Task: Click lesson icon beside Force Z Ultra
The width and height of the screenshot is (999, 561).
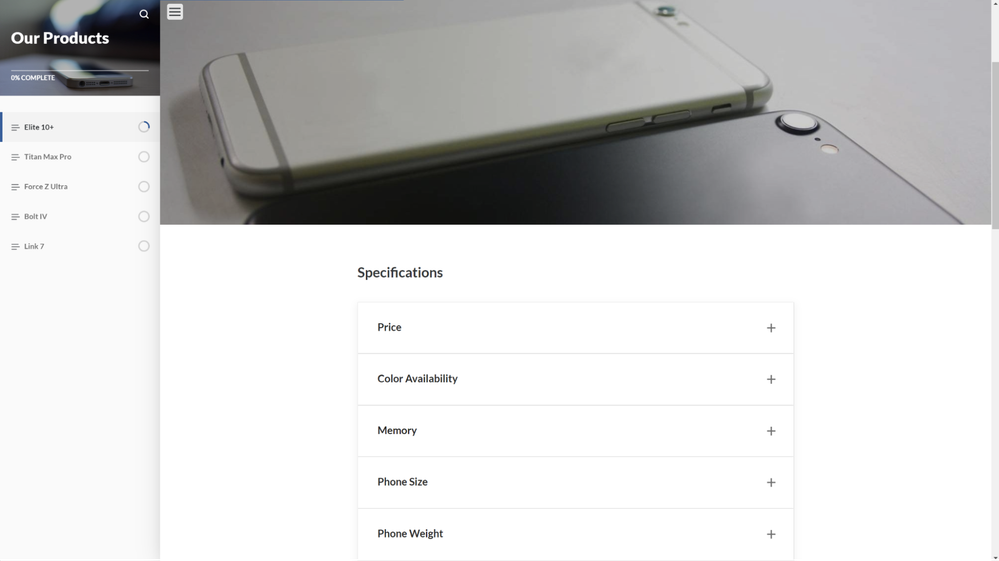Action: 15,187
